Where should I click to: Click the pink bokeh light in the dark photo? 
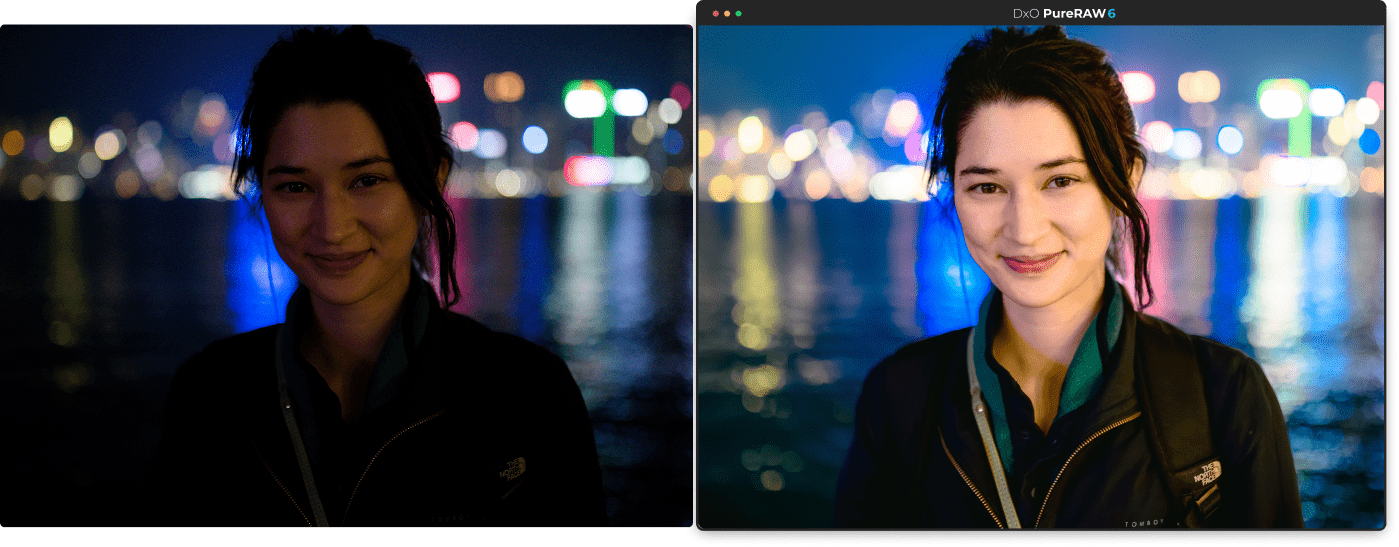[443, 87]
